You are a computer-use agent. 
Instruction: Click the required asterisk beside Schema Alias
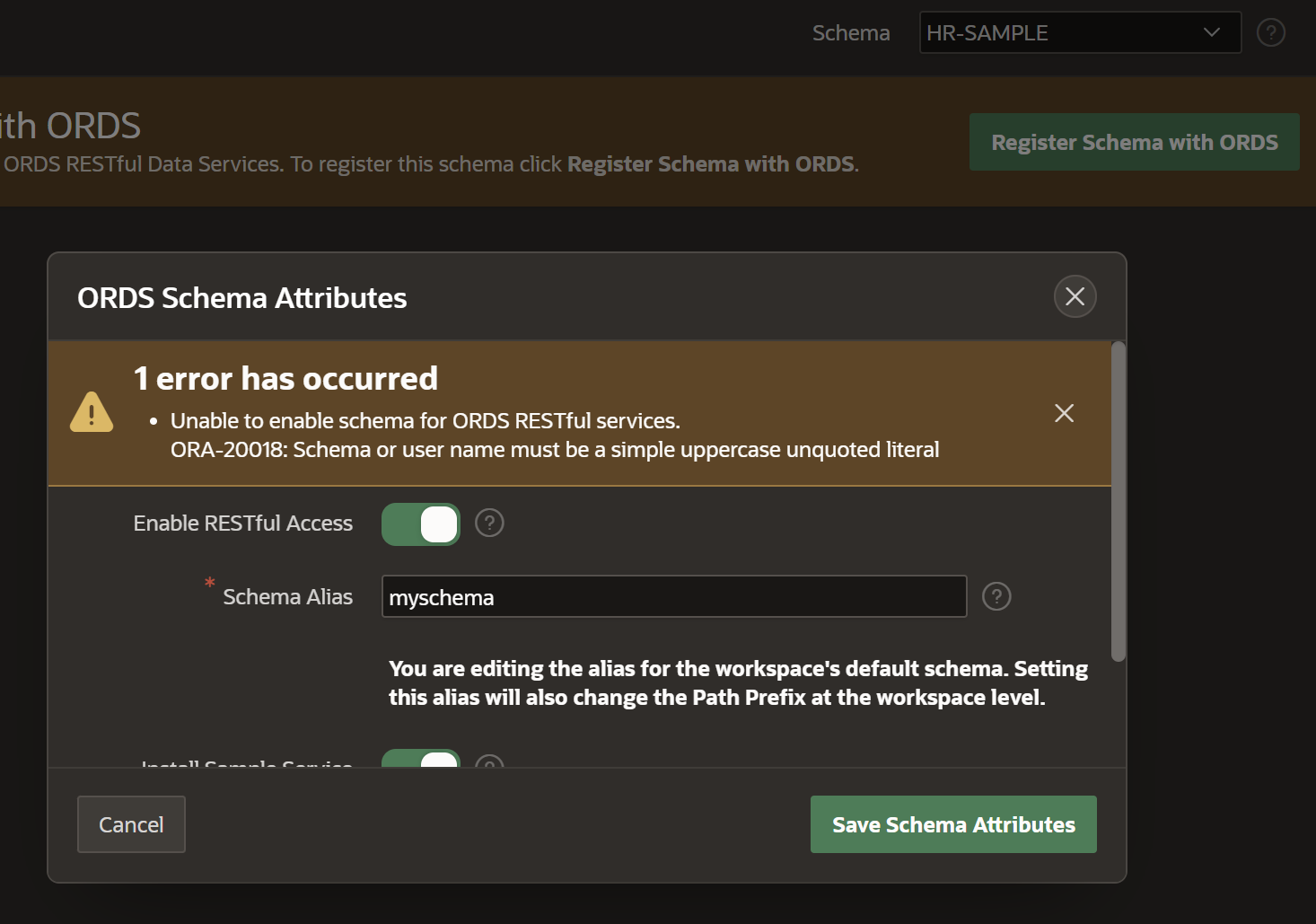point(209,584)
